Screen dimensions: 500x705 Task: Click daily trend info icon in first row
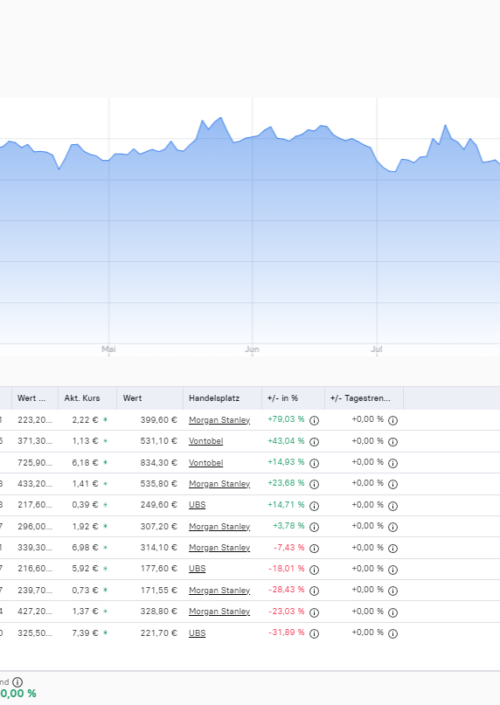point(393,420)
